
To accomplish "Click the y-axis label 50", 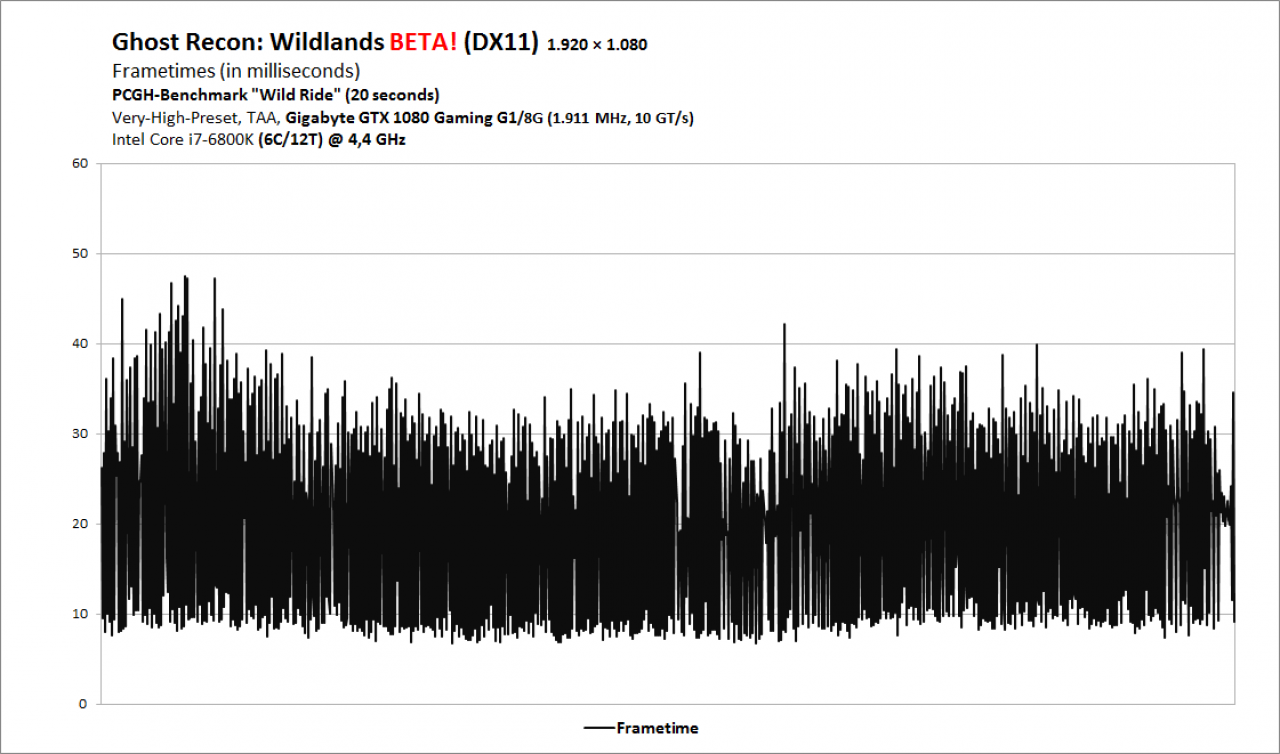I will (80, 253).
